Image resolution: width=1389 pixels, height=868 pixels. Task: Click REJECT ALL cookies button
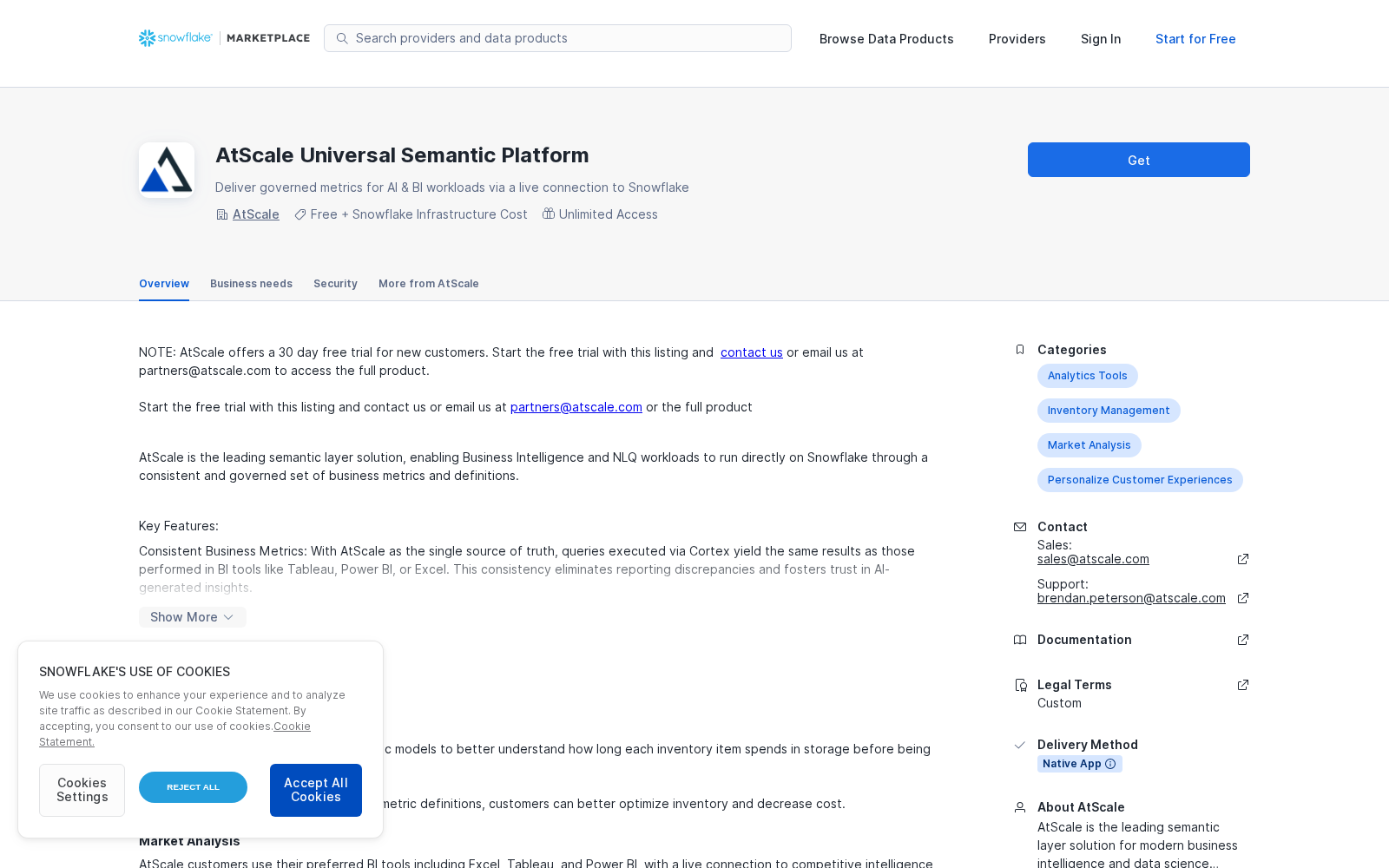pos(193,787)
